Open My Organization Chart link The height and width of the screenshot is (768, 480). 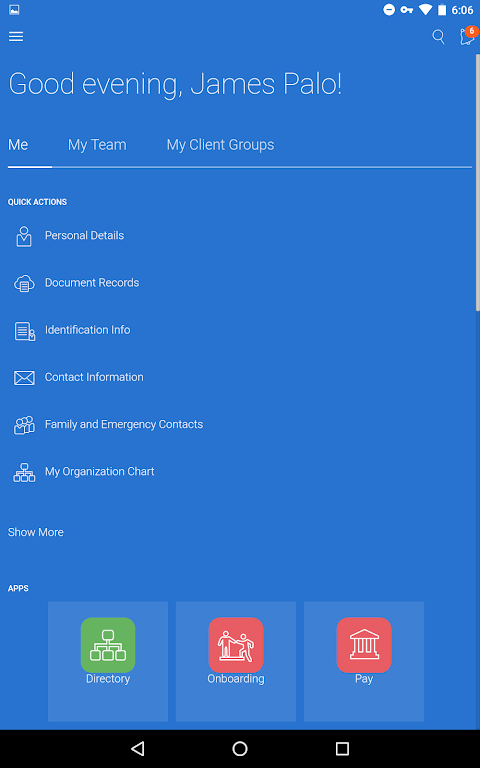coord(99,472)
